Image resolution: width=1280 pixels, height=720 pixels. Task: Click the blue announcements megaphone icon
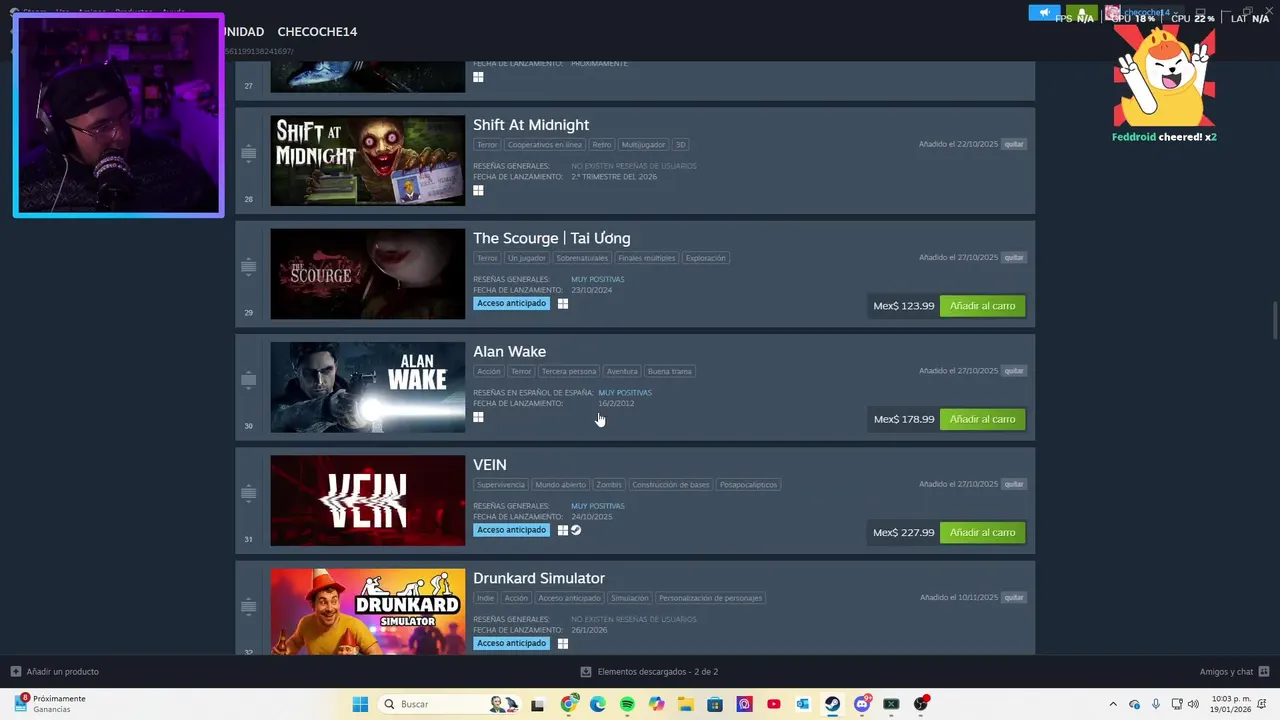click(1044, 13)
